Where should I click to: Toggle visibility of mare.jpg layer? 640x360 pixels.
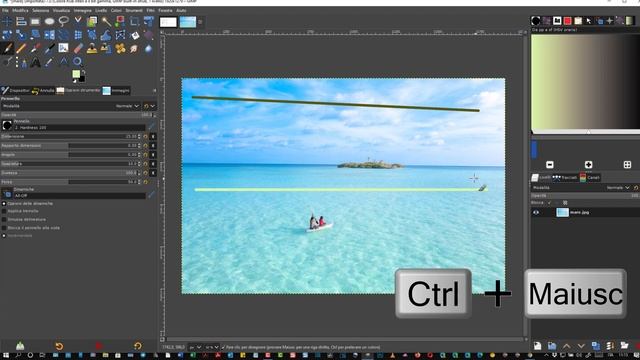pyautogui.click(x=536, y=212)
